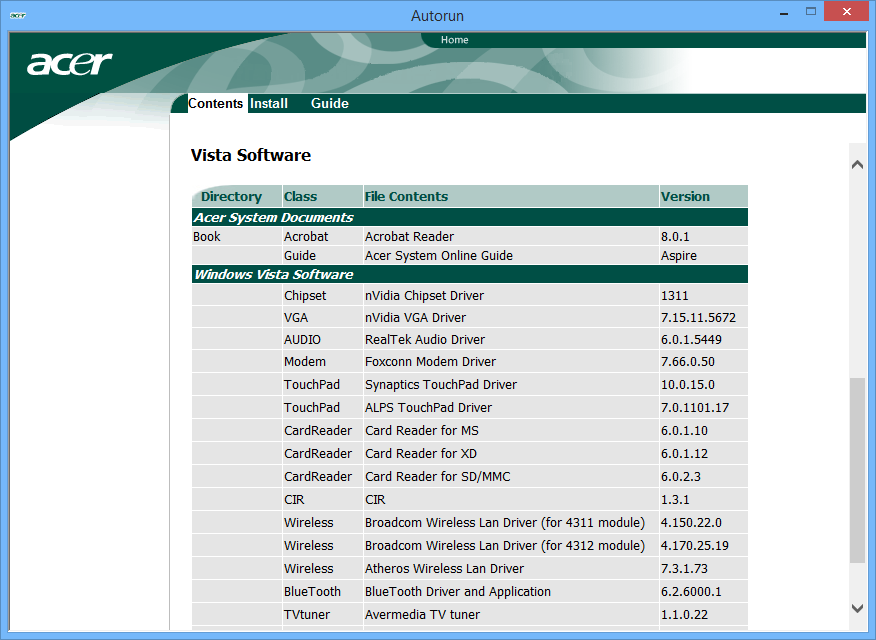Click BlueTooth Driver and Application entry
The width and height of the screenshot is (876, 640).
coord(457,592)
